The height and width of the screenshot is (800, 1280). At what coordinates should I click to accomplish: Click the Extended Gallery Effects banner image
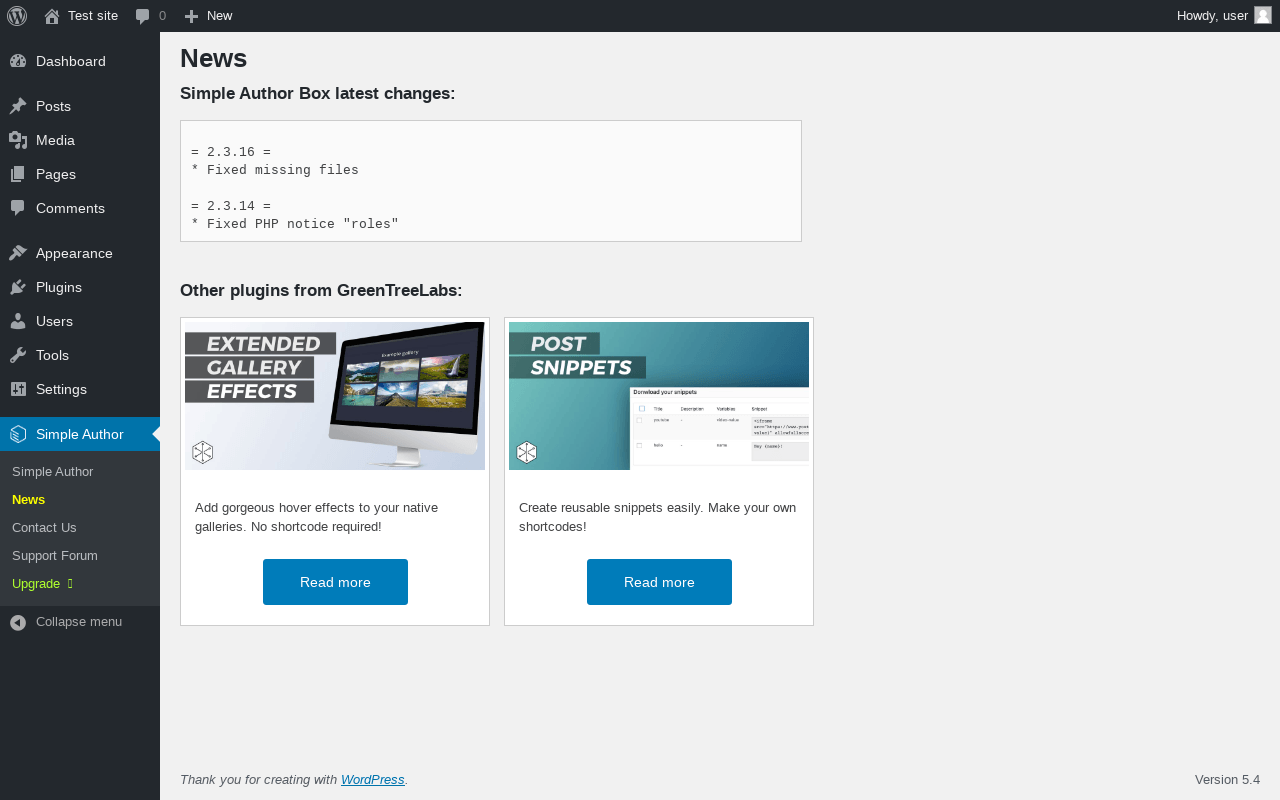(335, 396)
